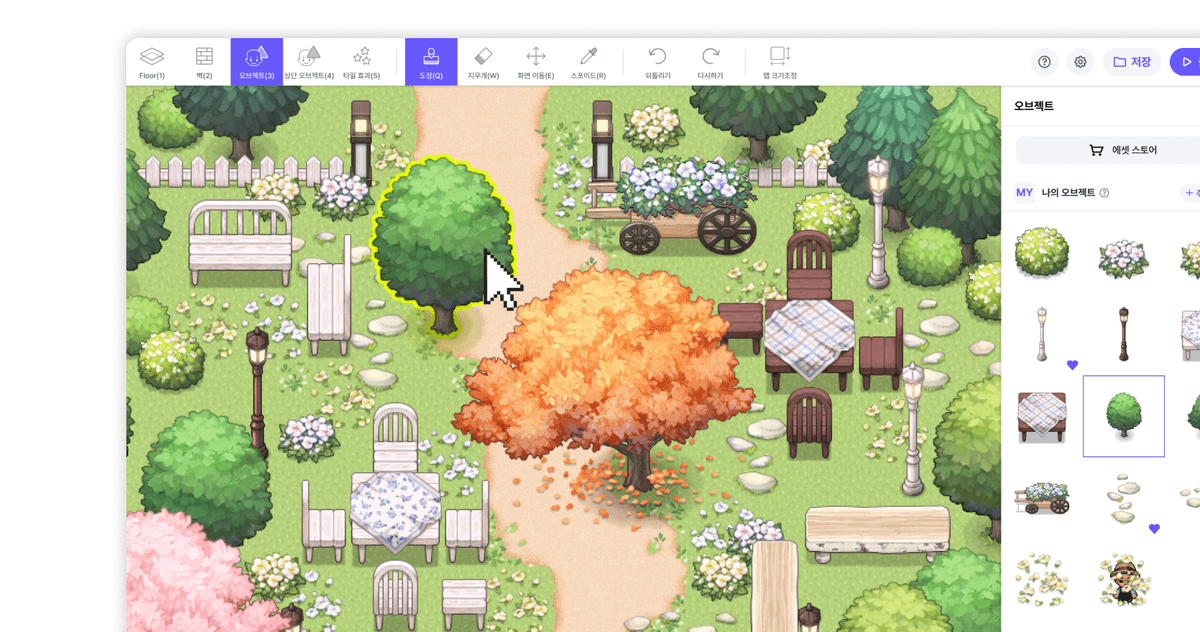Select the Floor(1) layer tool
Viewport: 1200px width, 632px height.
coord(152,62)
